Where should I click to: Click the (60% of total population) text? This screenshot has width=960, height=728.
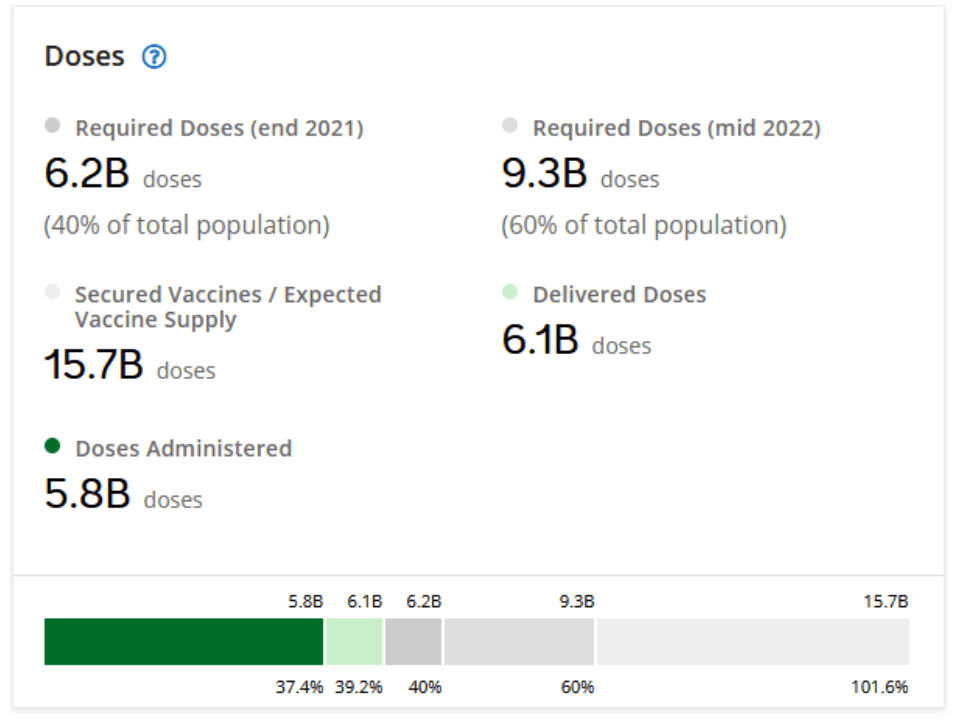point(643,225)
